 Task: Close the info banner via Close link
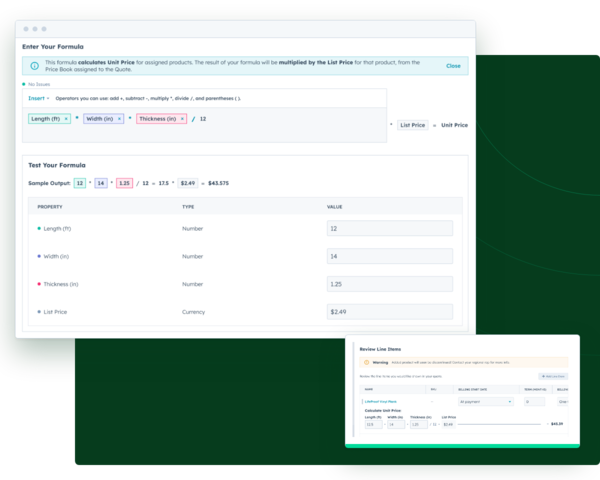[453, 66]
